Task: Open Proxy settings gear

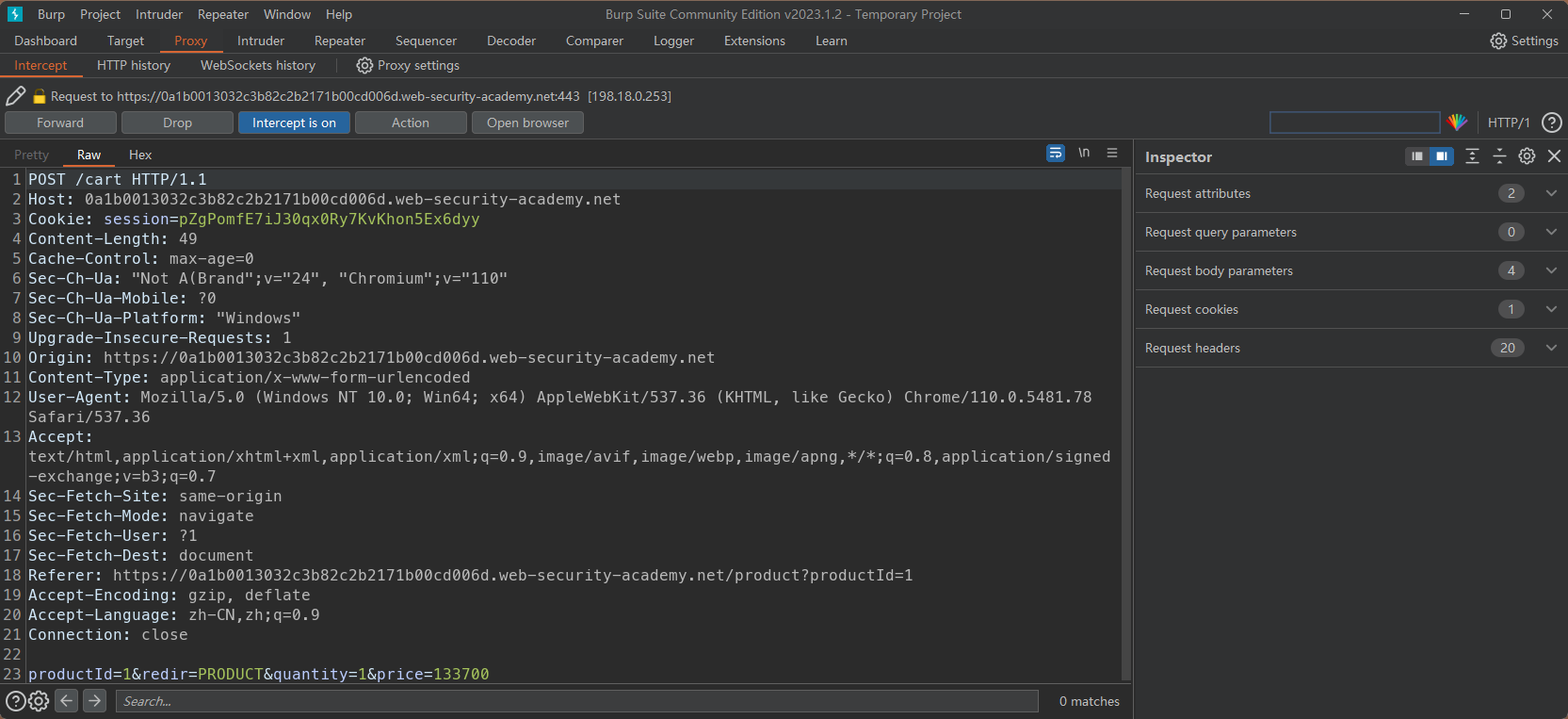Action: [364, 65]
